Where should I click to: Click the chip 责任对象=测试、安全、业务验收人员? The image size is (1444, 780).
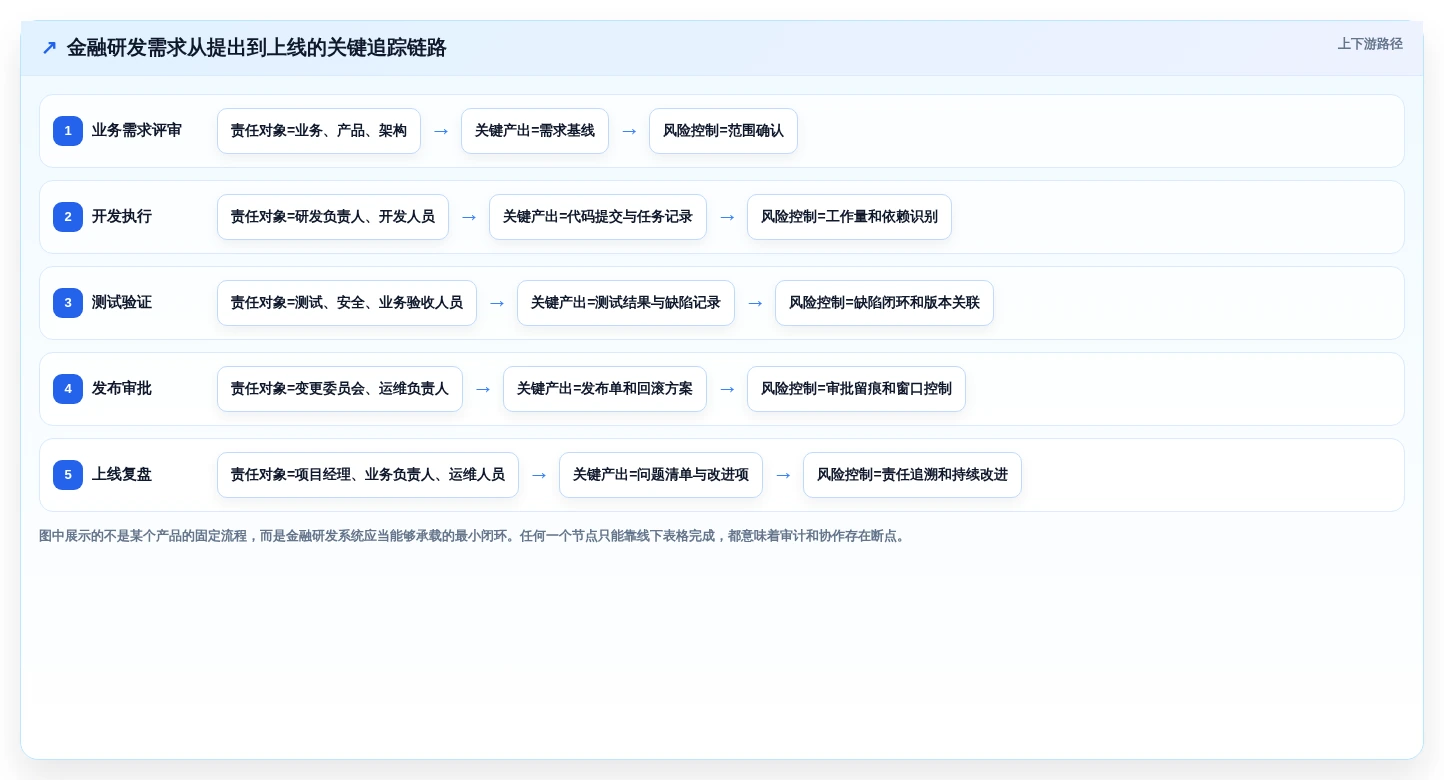(x=347, y=303)
